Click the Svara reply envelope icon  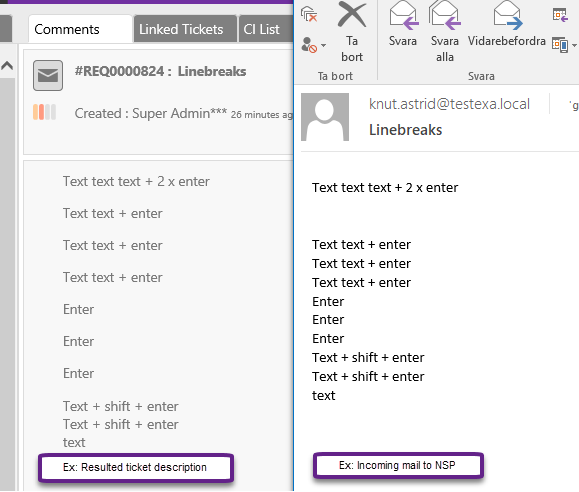click(404, 15)
